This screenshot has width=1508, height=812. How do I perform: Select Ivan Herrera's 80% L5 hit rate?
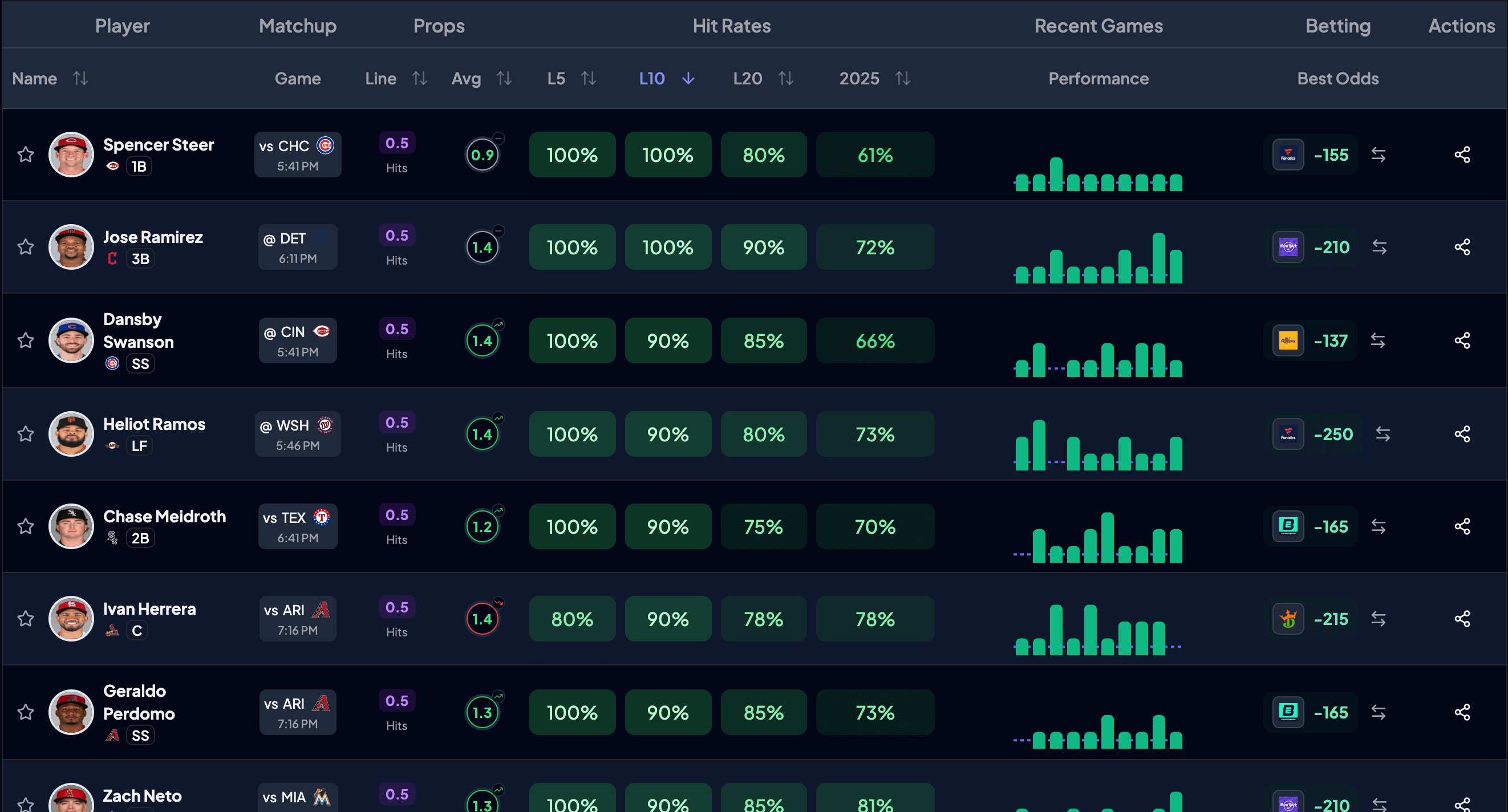pos(572,619)
